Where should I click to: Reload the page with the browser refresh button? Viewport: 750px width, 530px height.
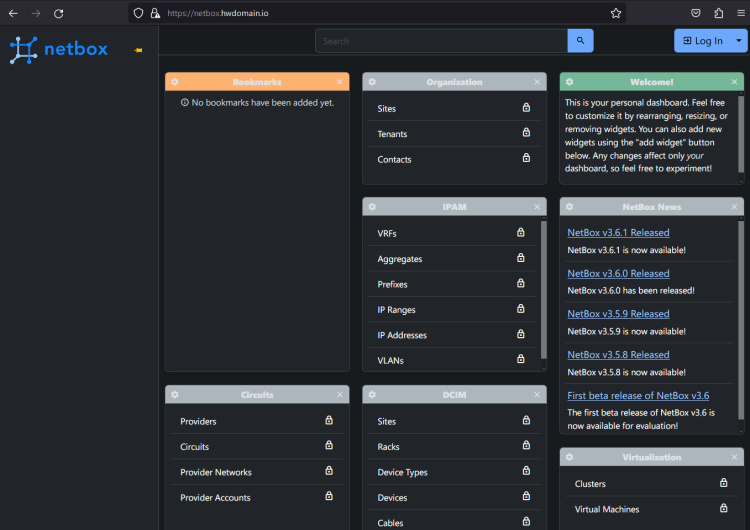click(58, 13)
